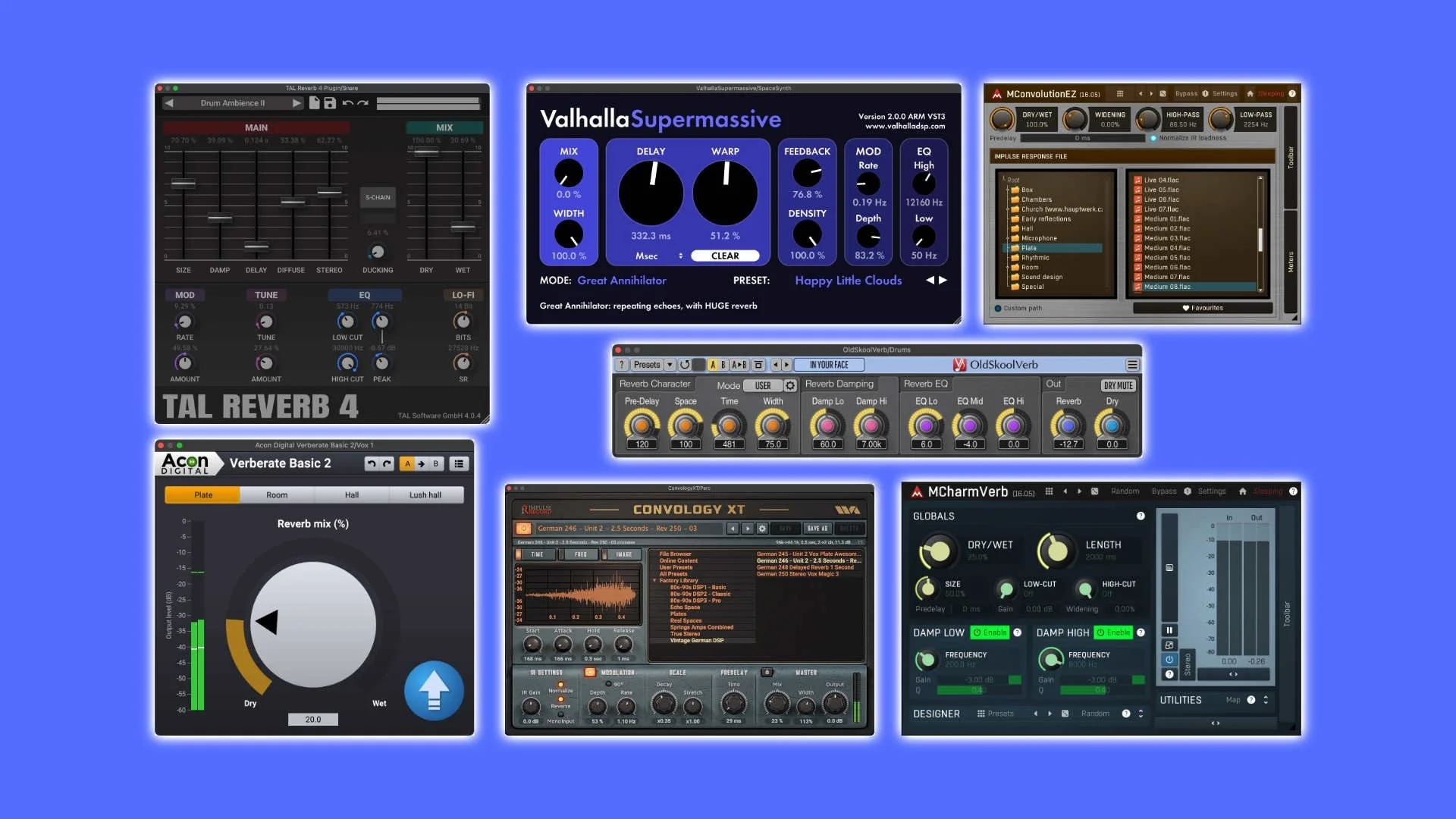
Task: Open the OldSkoolVerb mode settings gear
Action: pos(789,385)
